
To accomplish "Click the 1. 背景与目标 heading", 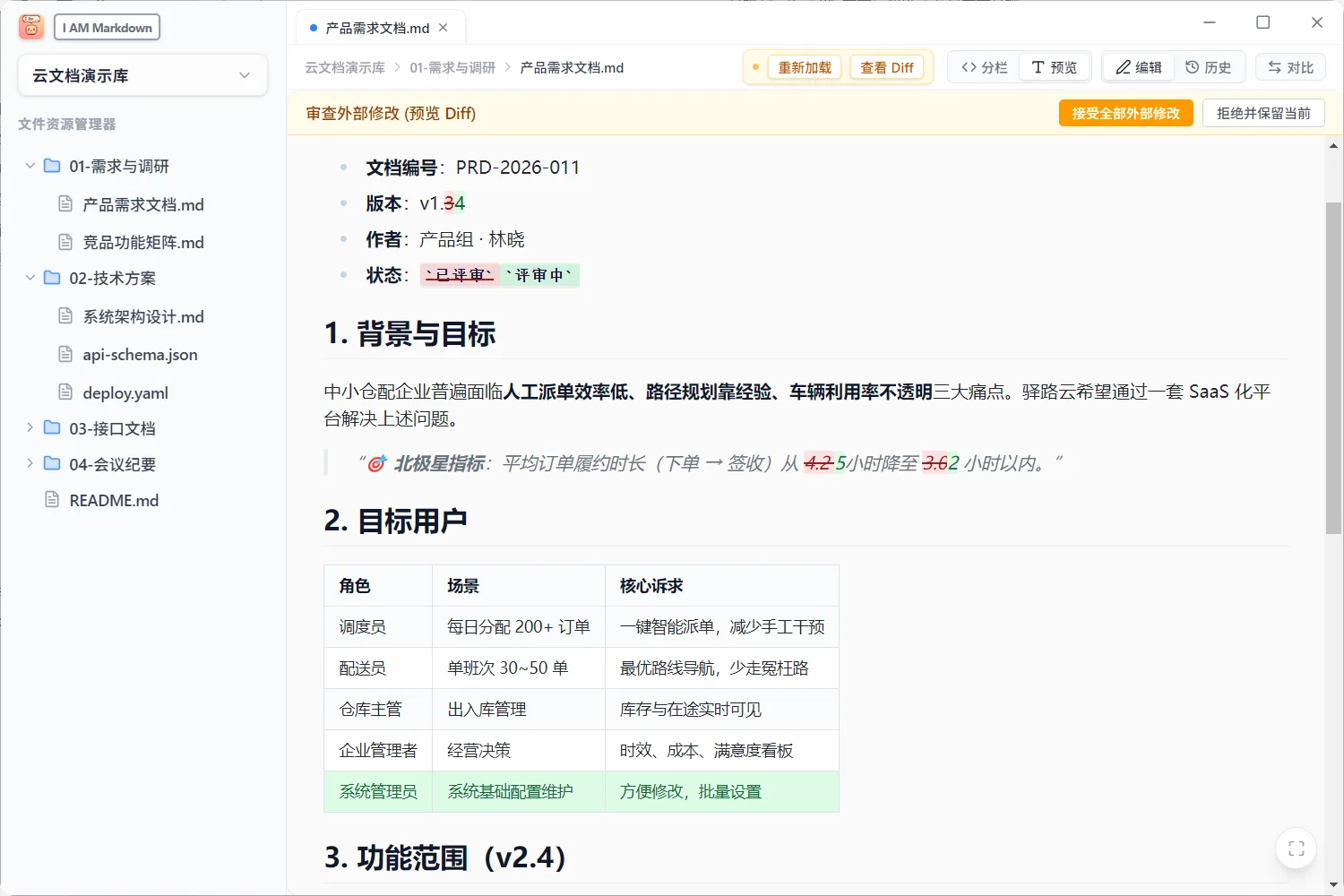I will pos(409,334).
